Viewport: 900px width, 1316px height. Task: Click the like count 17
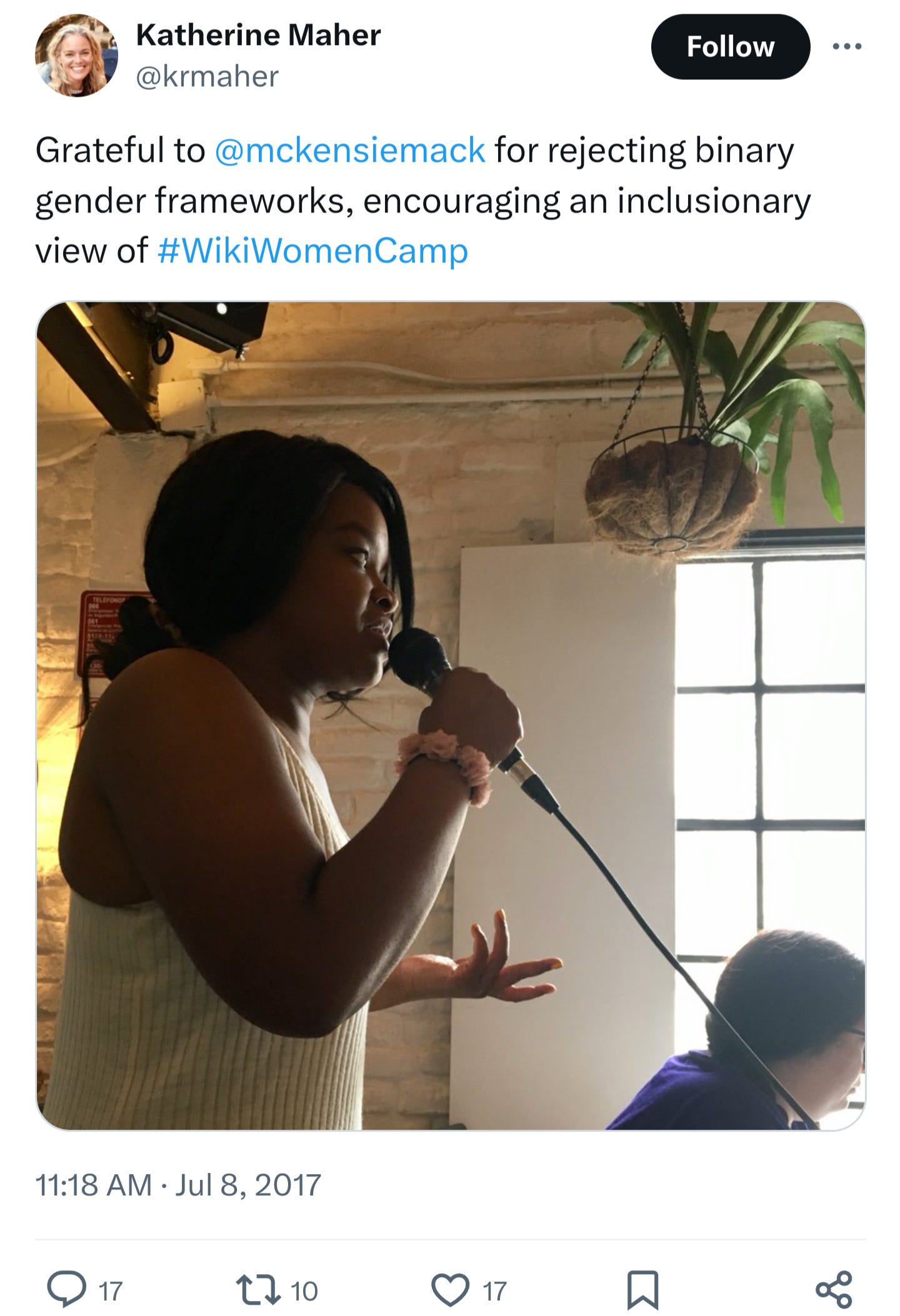point(494,1291)
